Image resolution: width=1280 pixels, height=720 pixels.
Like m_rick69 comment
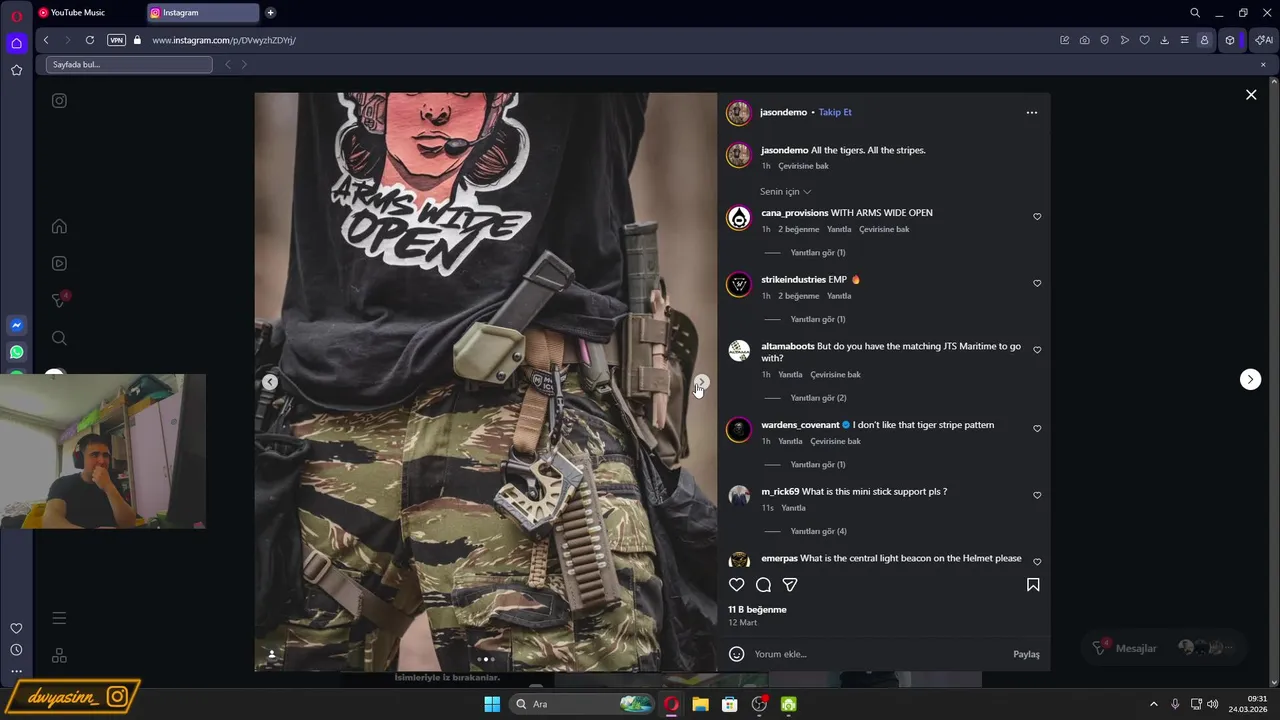click(1037, 495)
